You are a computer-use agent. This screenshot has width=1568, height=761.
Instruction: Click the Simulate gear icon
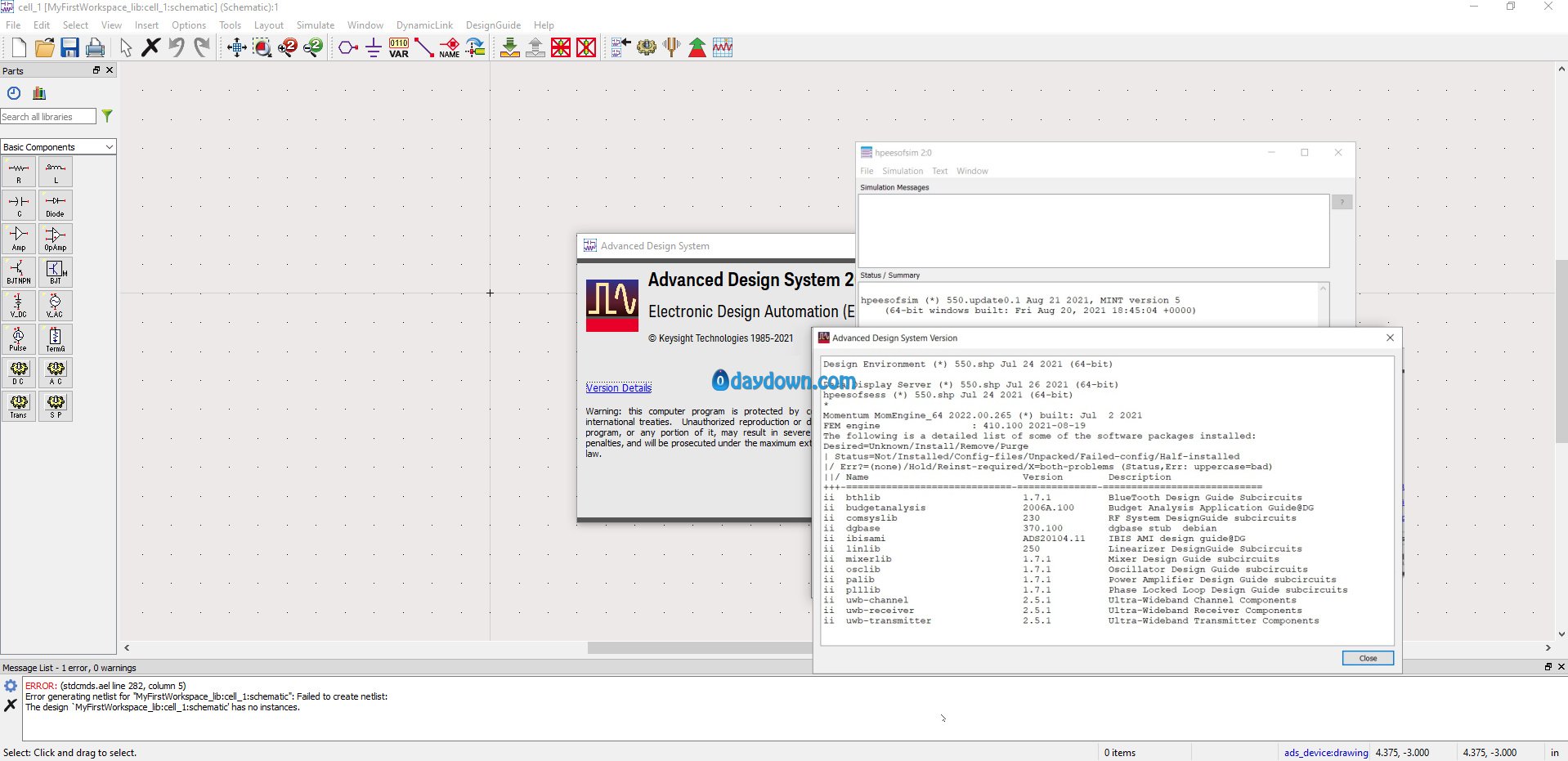647,47
